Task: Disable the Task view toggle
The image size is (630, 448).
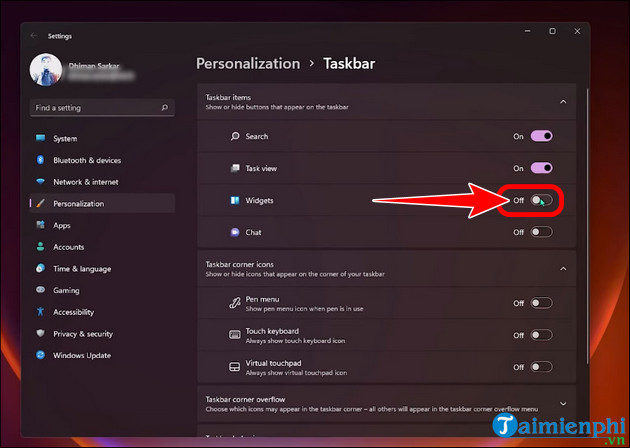Action: (x=541, y=168)
